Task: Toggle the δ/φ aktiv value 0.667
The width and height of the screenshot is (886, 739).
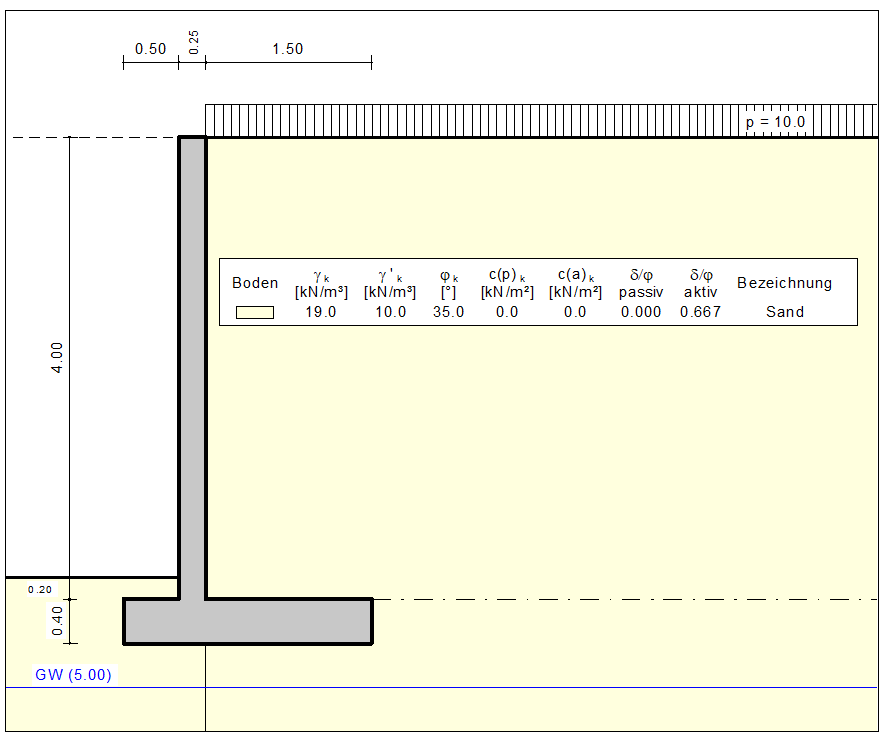Action: 698,311
